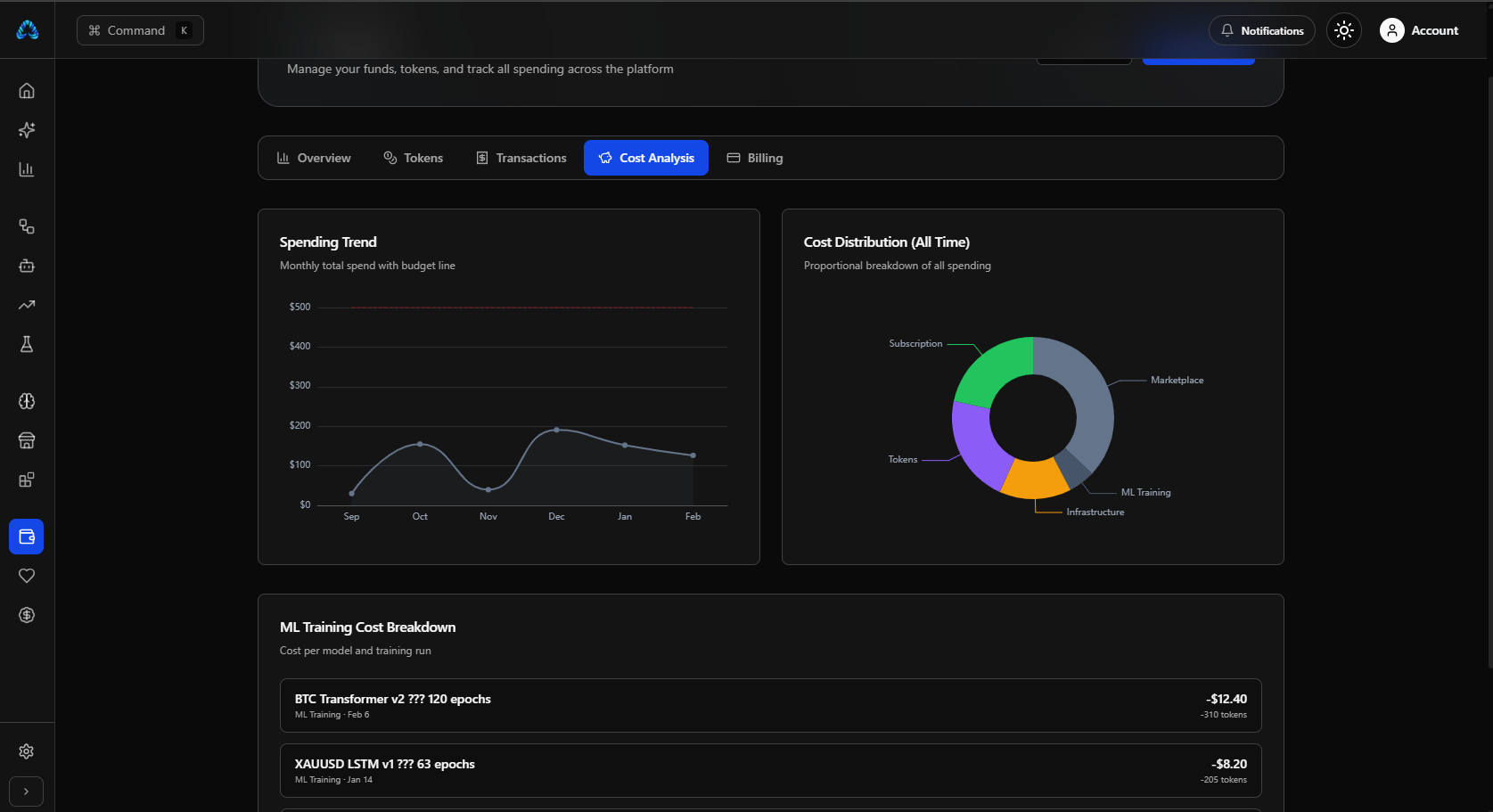Open the marketplace store sidebar icon
Screen dimensions: 1493x812
tap(27, 440)
